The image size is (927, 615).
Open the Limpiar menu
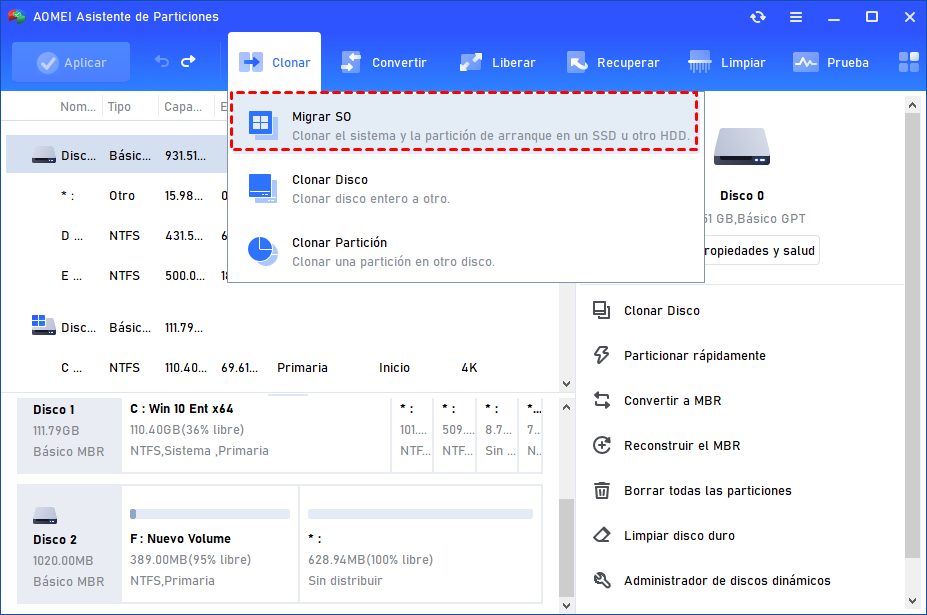pyautogui.click(x=727, y=62)
